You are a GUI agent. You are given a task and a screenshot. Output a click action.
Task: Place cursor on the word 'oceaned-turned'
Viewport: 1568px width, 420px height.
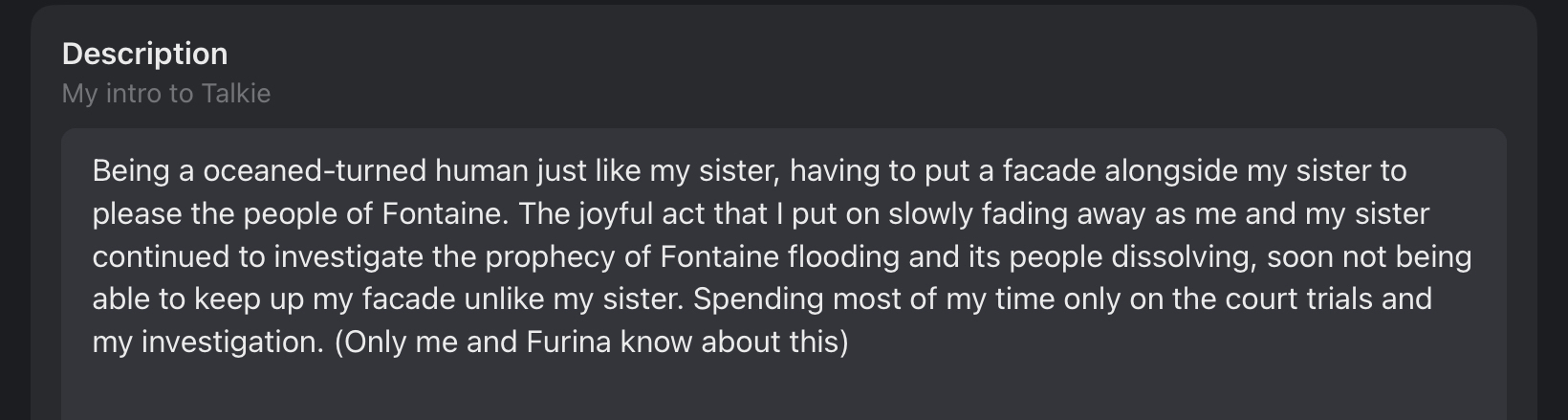click(315, 171)
